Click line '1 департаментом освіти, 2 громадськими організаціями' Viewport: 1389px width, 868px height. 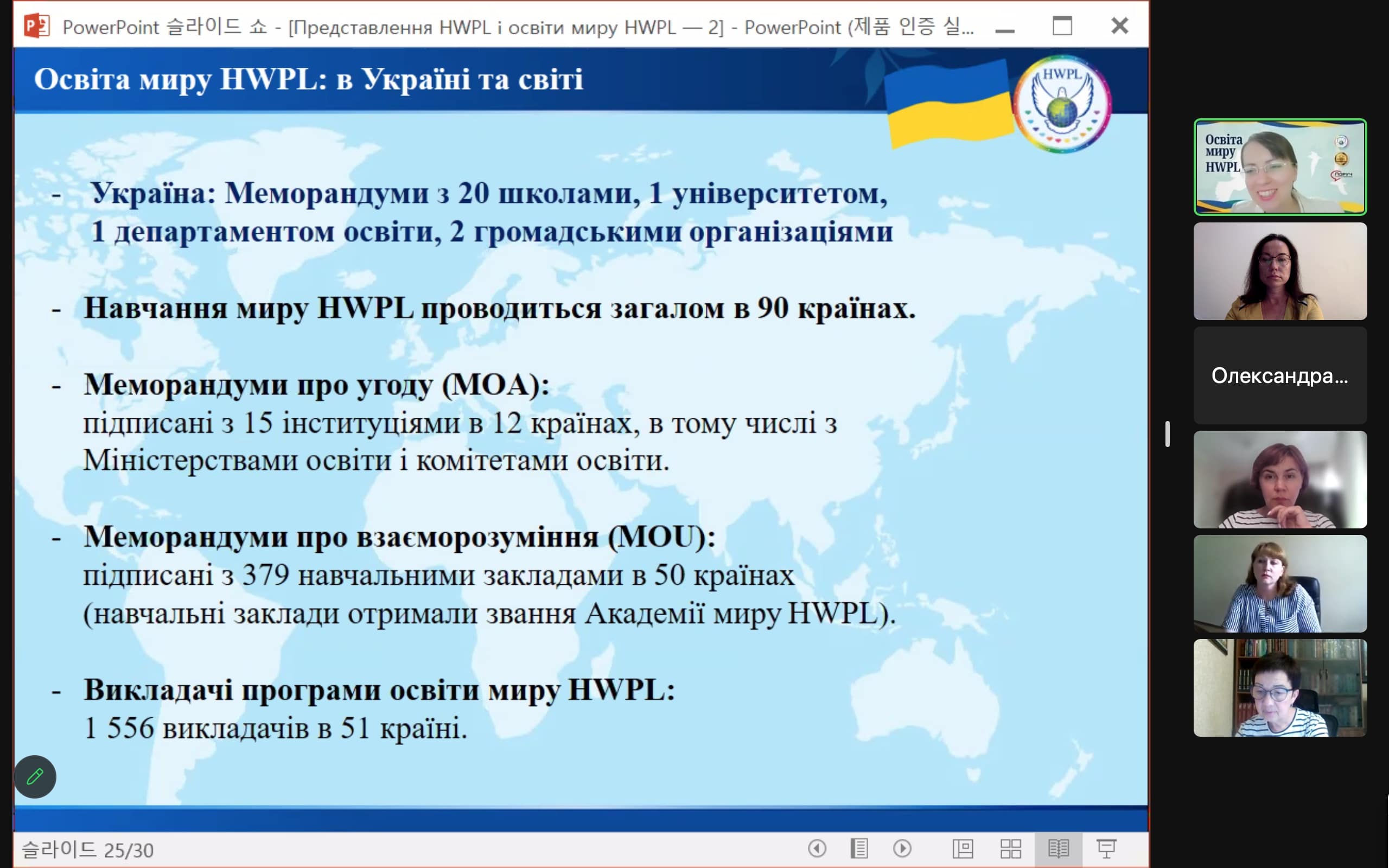click(x=492, y=233)
